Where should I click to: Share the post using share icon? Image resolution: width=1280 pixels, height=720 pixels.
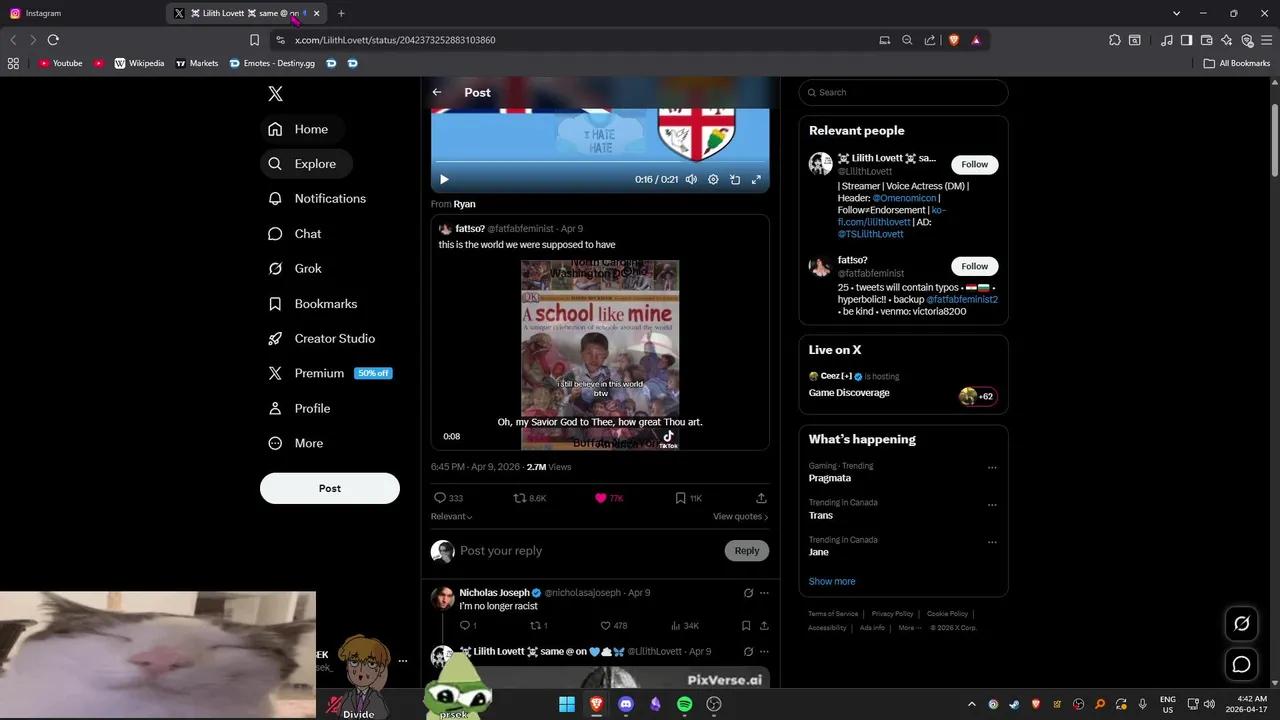pos(761,498)
